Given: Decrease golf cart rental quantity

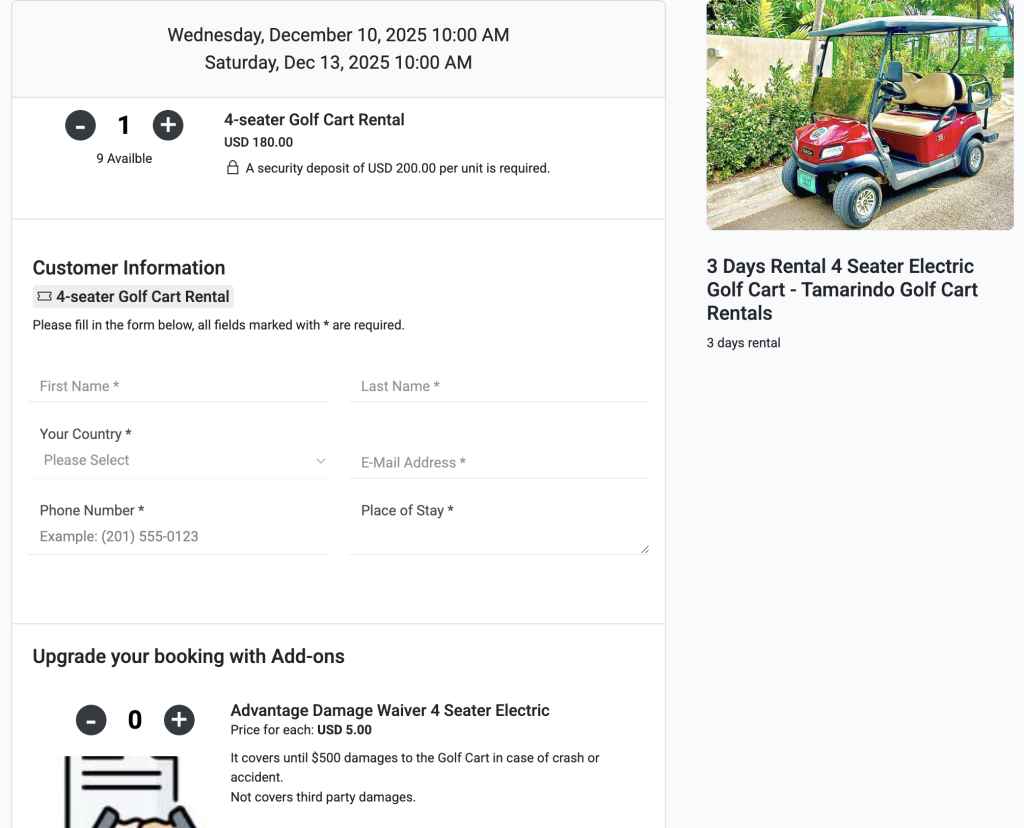Looking at the screenshot, I should [x=81, y=125].
